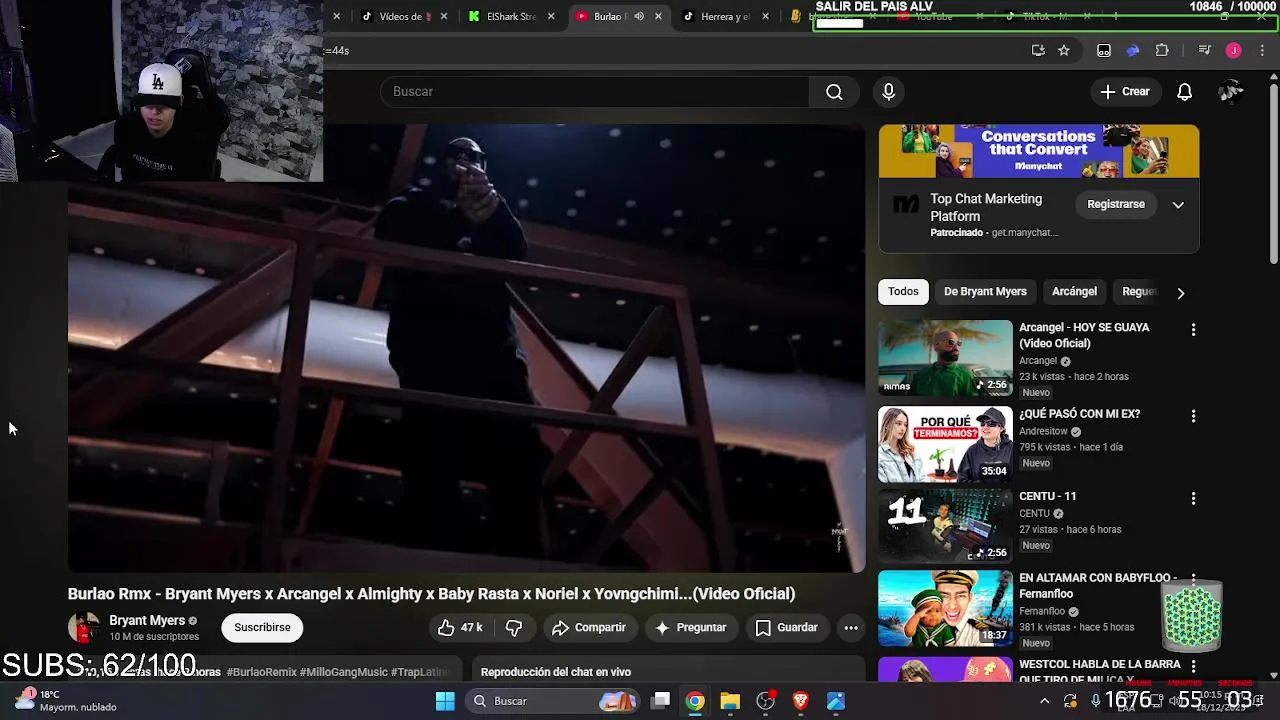This screenshot has width=1280, height=720.
Task: Click the Preguntar button
Action: (x=690, y=628)
